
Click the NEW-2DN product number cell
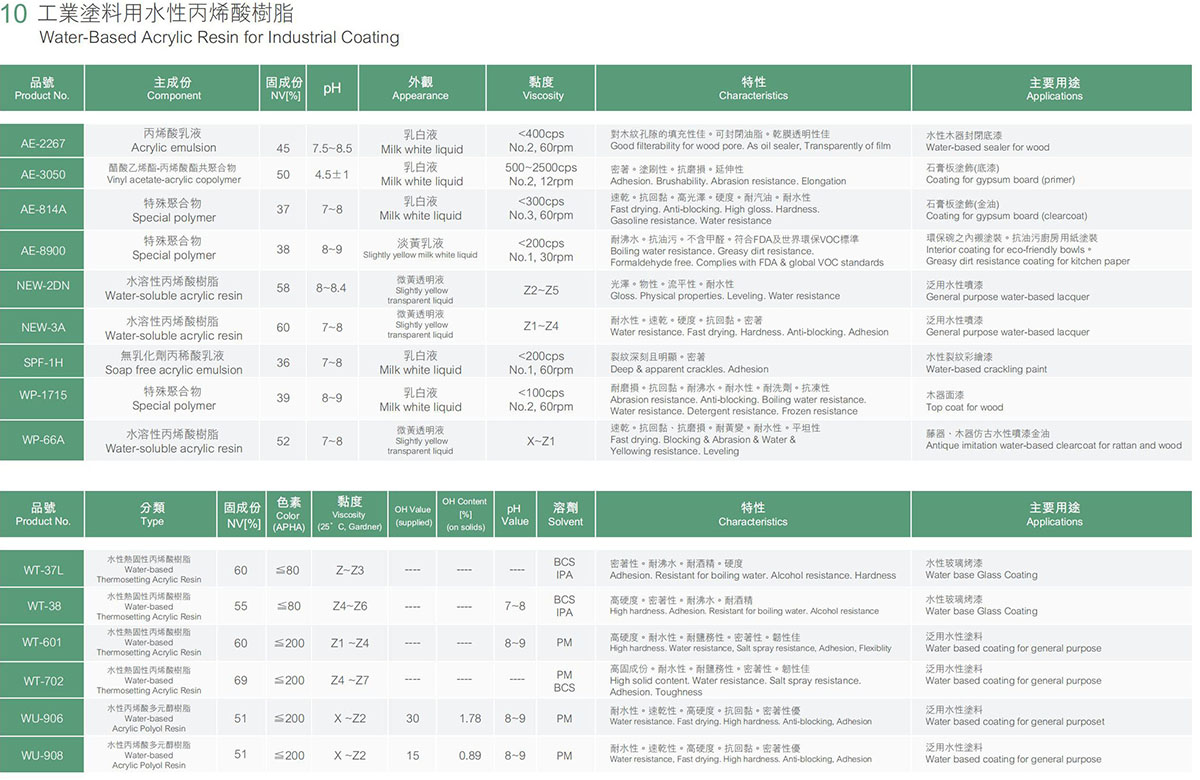(x=42, y=286)
